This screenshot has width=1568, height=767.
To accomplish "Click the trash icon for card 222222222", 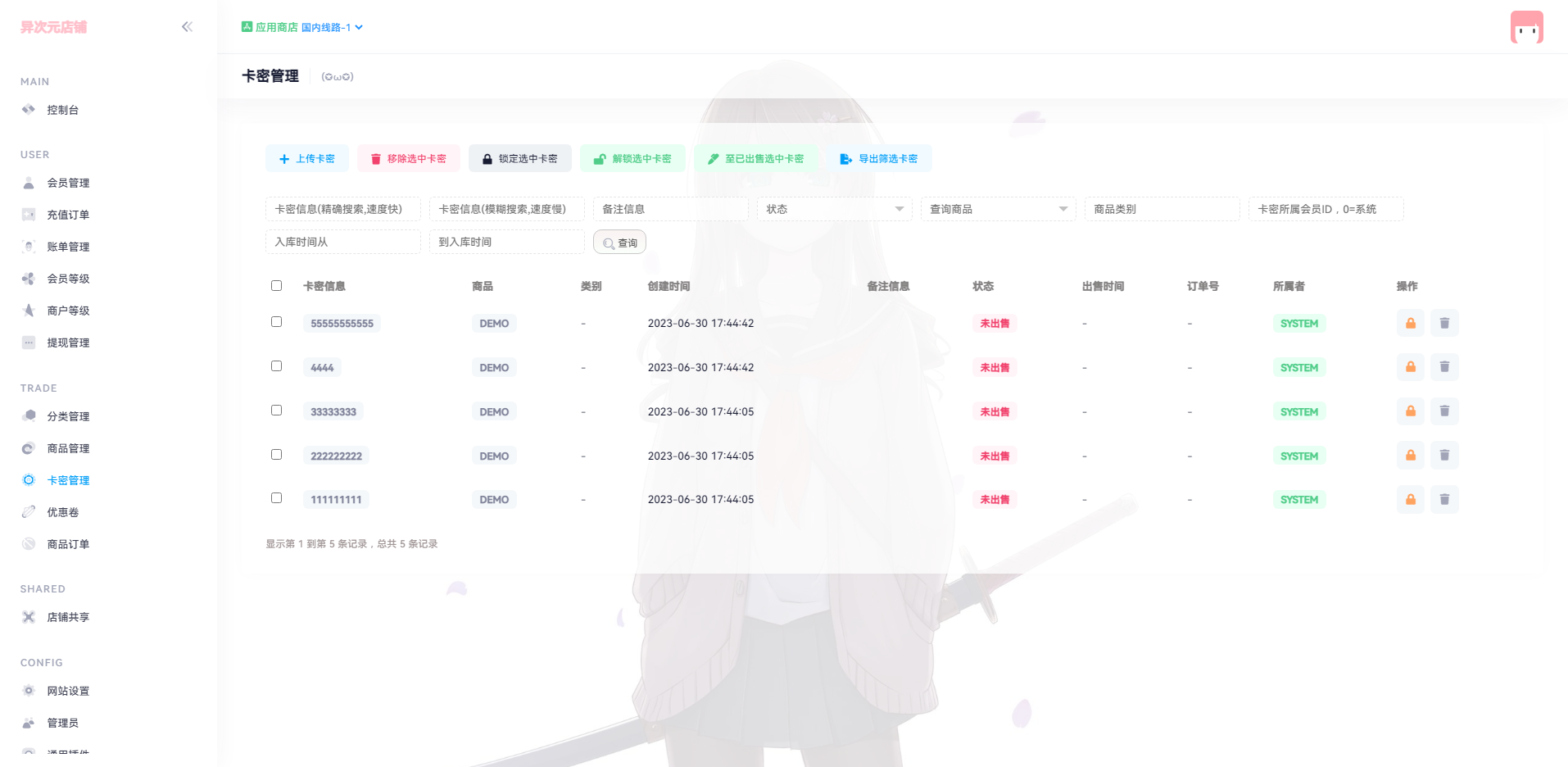I will point(1443,456).
